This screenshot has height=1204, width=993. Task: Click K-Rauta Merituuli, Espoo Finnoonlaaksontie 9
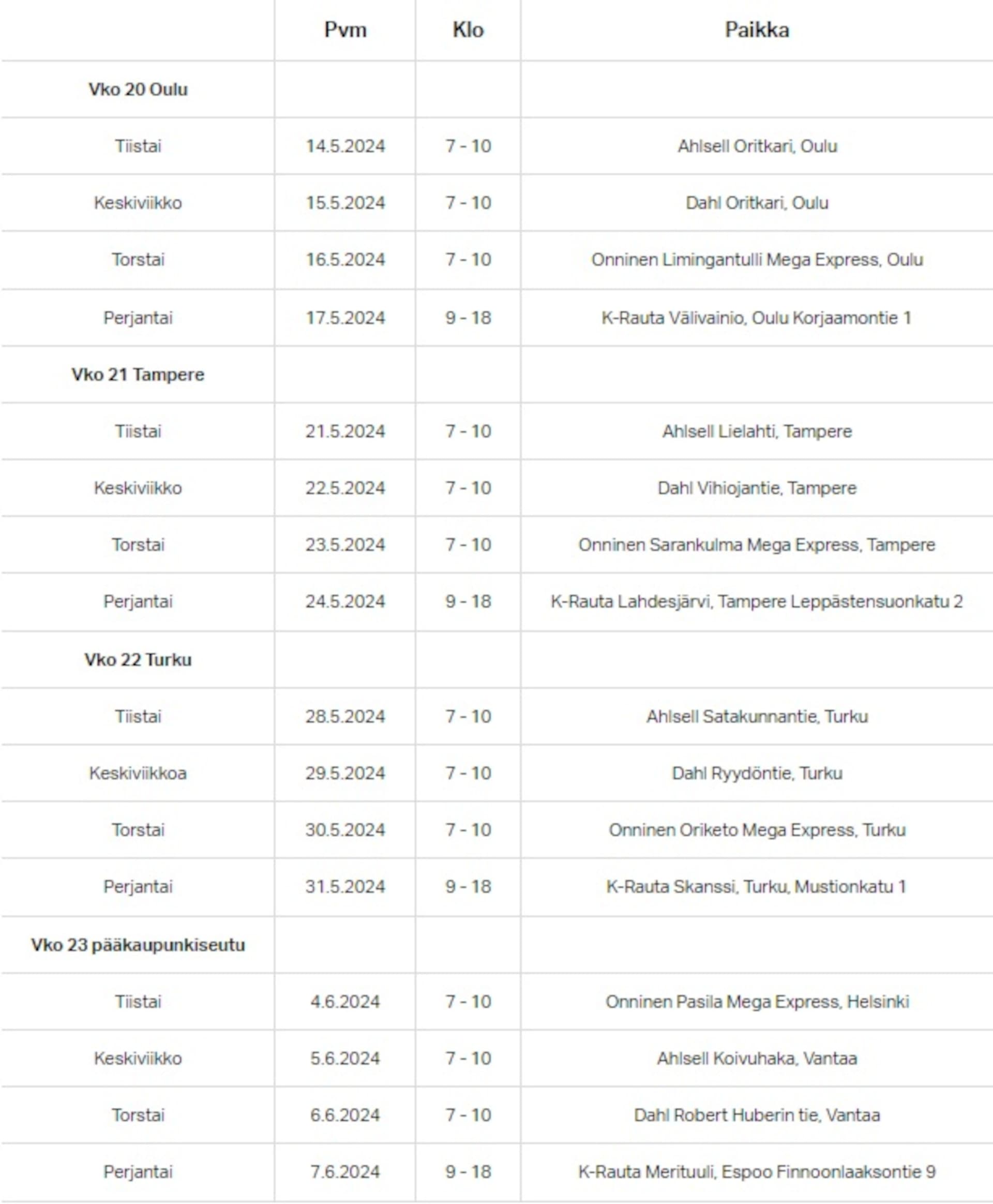click(x=757, y=1172)
